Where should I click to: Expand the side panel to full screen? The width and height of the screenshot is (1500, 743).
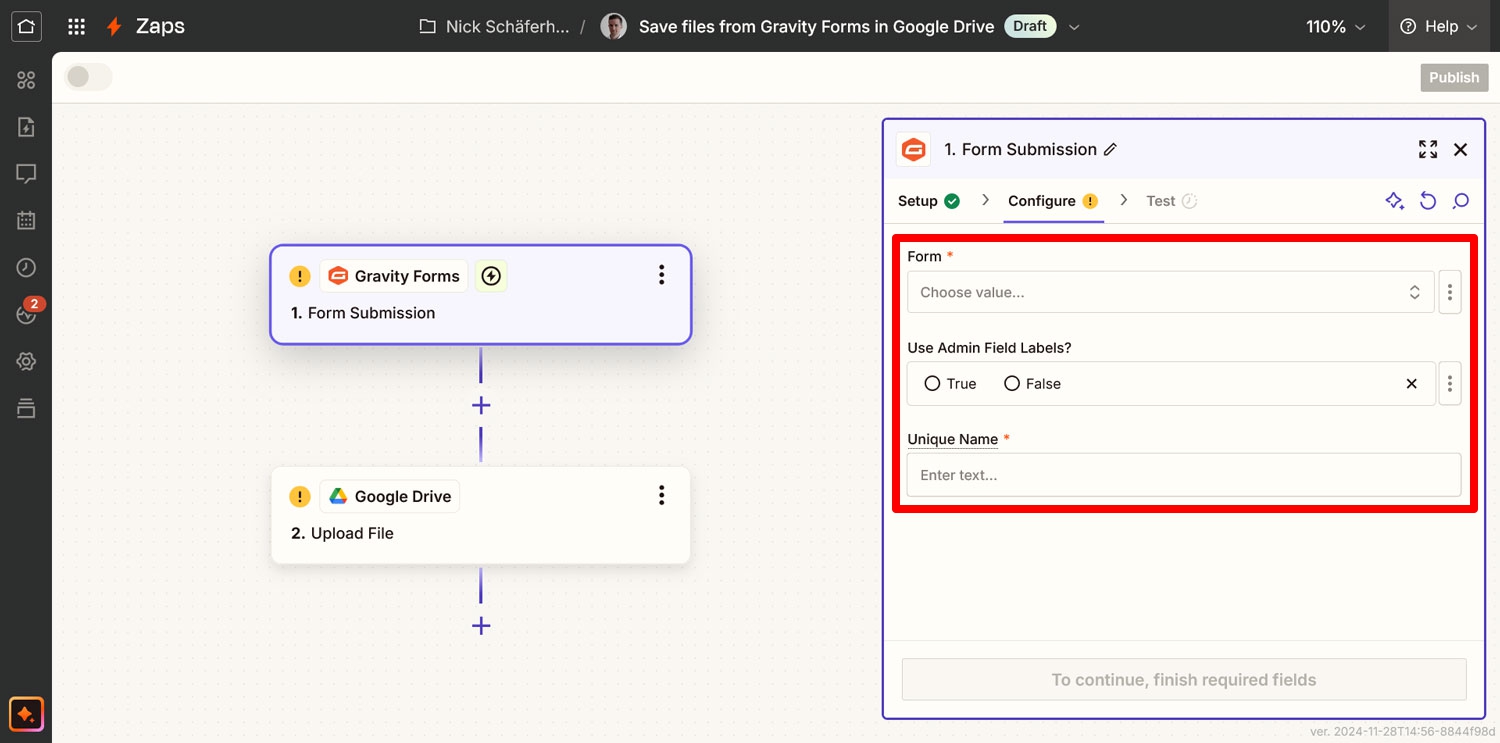tap(1428, 150)
